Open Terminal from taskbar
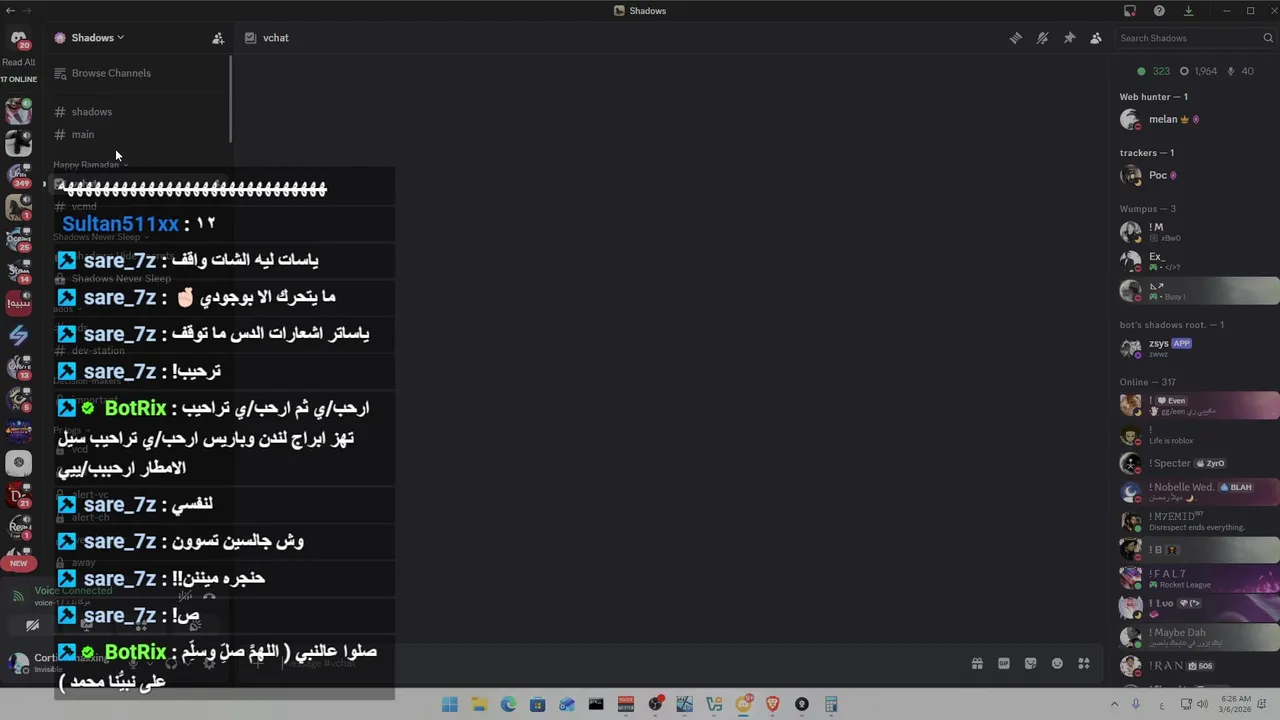This screenshot has width=1280, height=720. pos(596,704)
